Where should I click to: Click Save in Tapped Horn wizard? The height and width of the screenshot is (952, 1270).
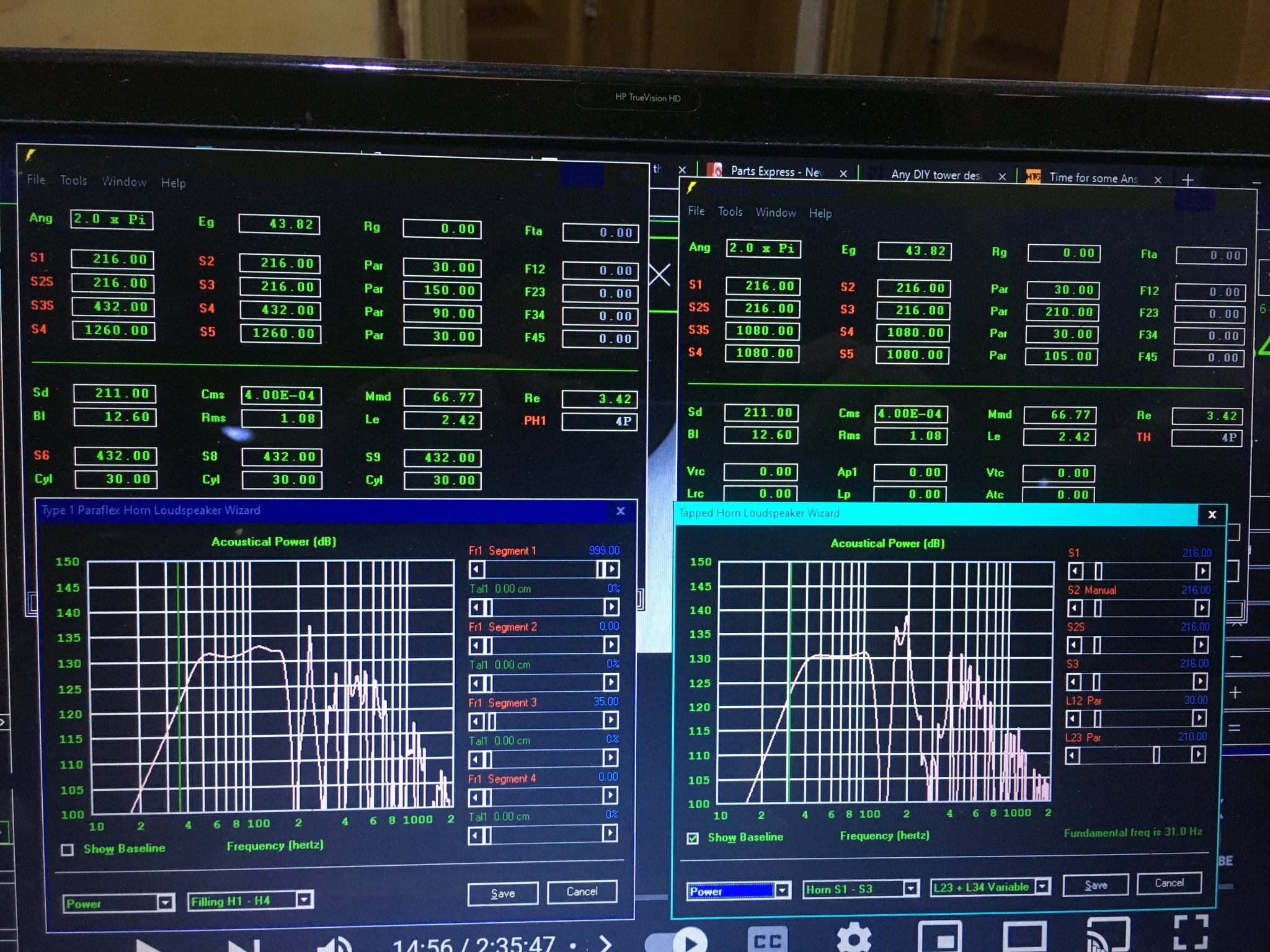click(x=1096, y=885)
